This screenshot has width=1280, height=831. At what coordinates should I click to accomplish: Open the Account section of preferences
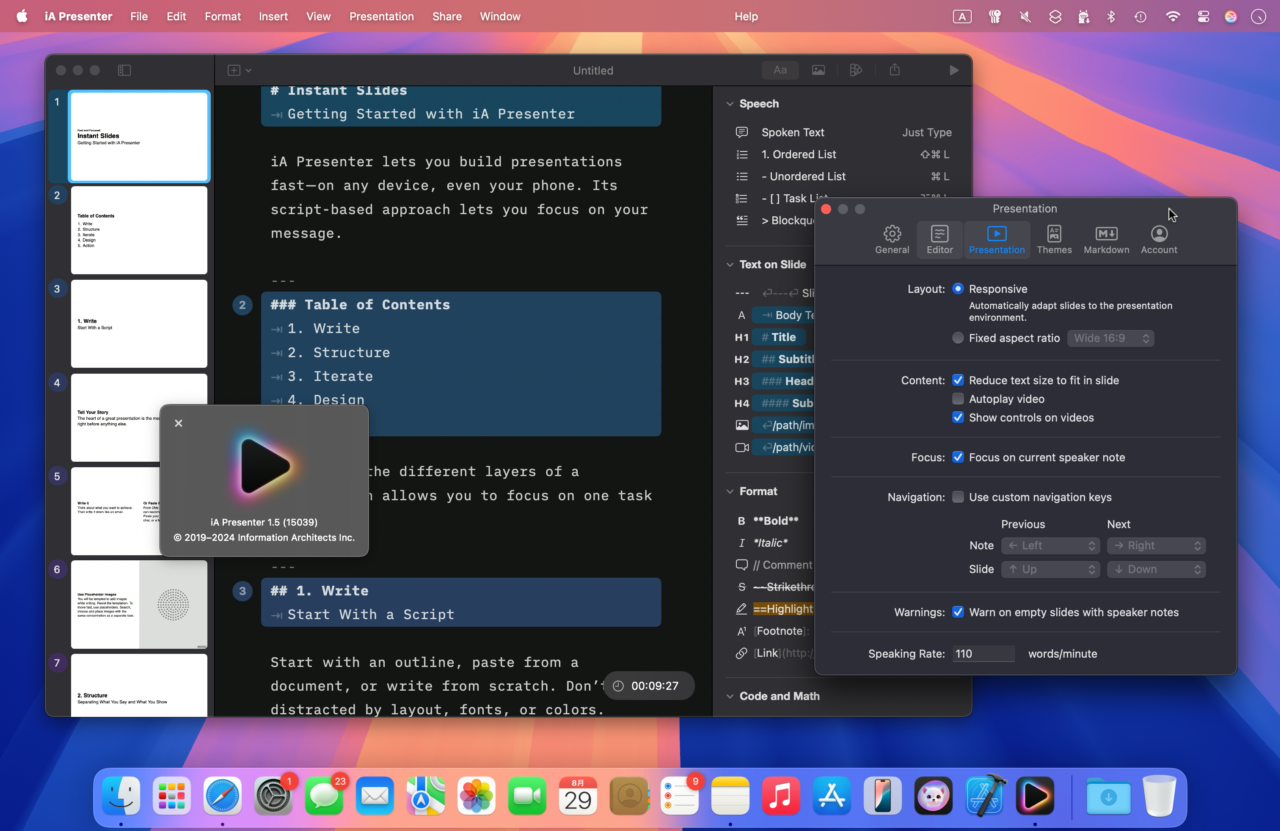pyautogui.click(x=1158, y=238)
